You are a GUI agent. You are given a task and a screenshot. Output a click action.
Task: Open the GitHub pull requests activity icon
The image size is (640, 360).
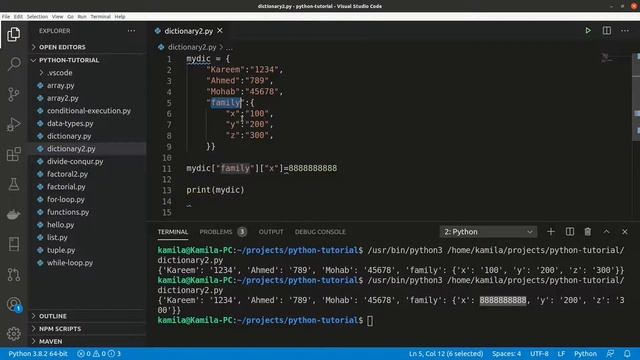[x=13, y=274]
